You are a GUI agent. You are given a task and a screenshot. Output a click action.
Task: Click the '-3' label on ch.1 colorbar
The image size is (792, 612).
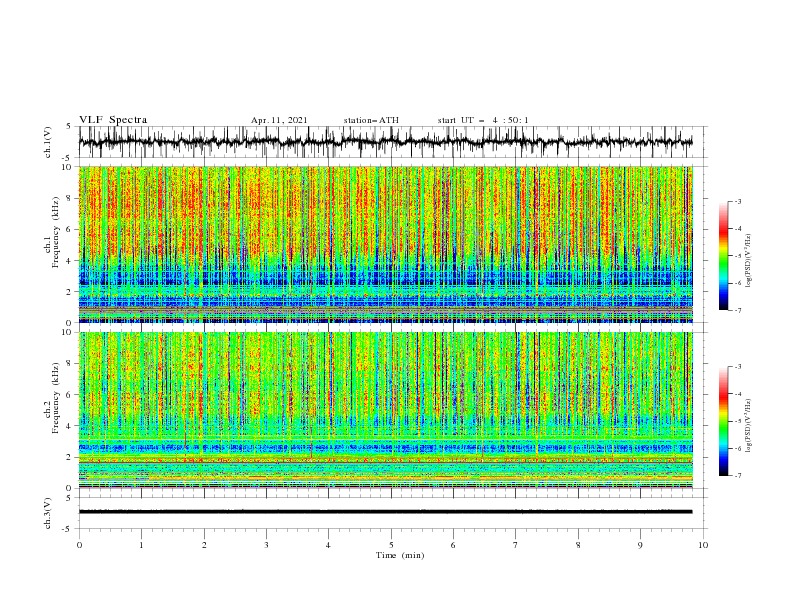pyautogui.click(x=737, y=201)
